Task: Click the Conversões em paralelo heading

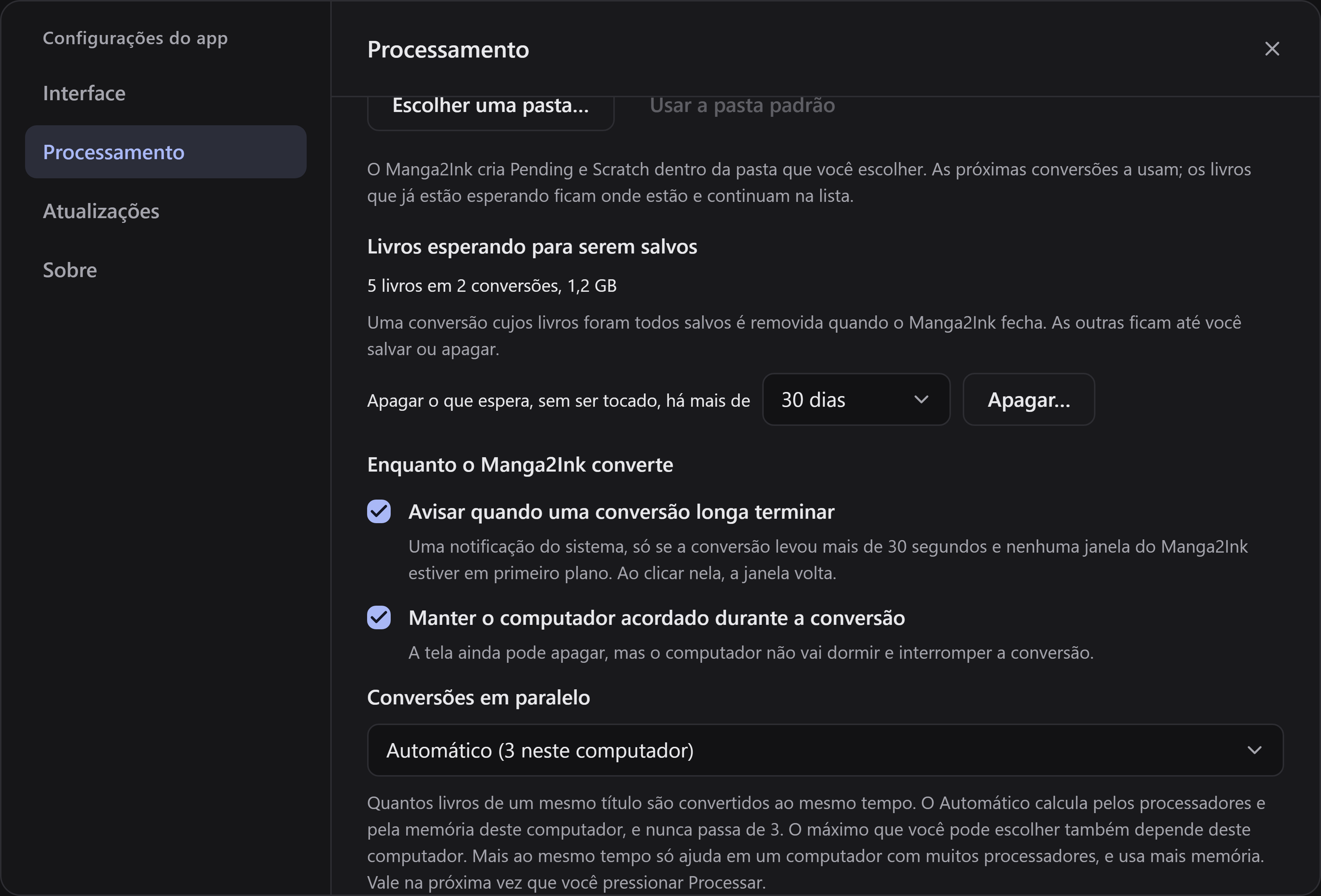Action: coord(479,698)
